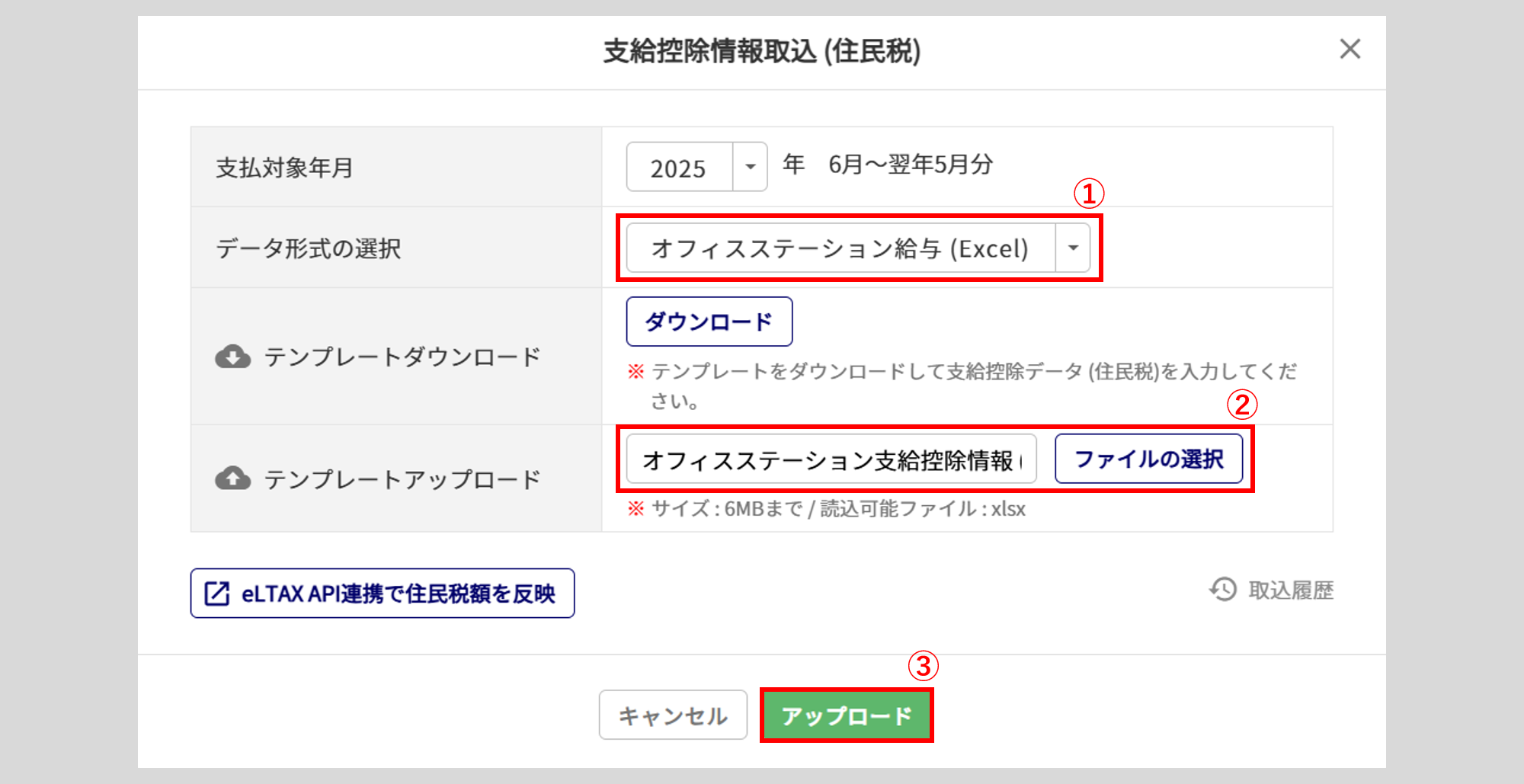Open the オフィスステーション給与 (Excel) format dropdown
The image size is (1524, 784).
point(840,248)
